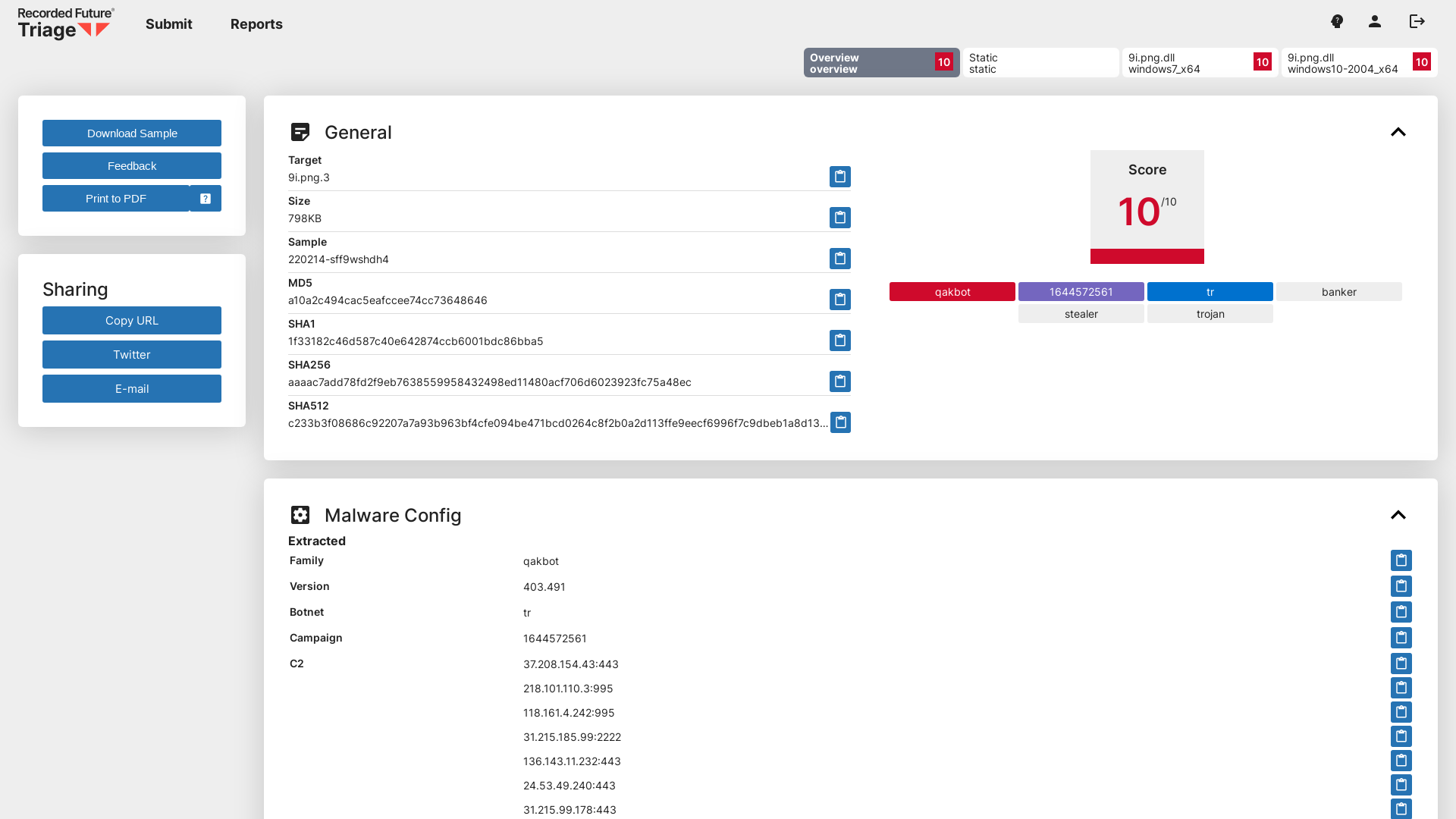1456x819 pixels.
Task: Click the General section notes icon
Action: (300, 132)
